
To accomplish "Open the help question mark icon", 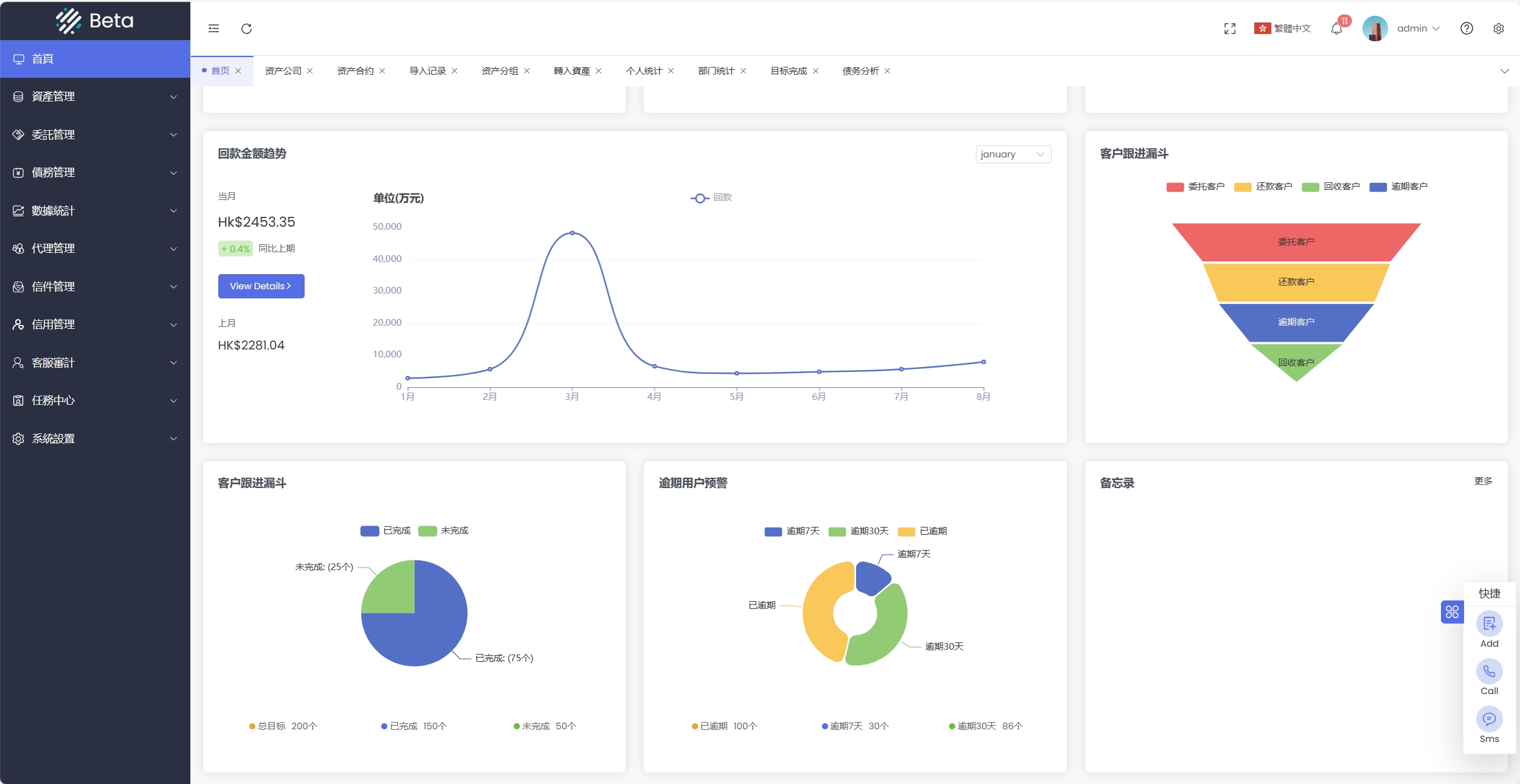I will 1466,29.
